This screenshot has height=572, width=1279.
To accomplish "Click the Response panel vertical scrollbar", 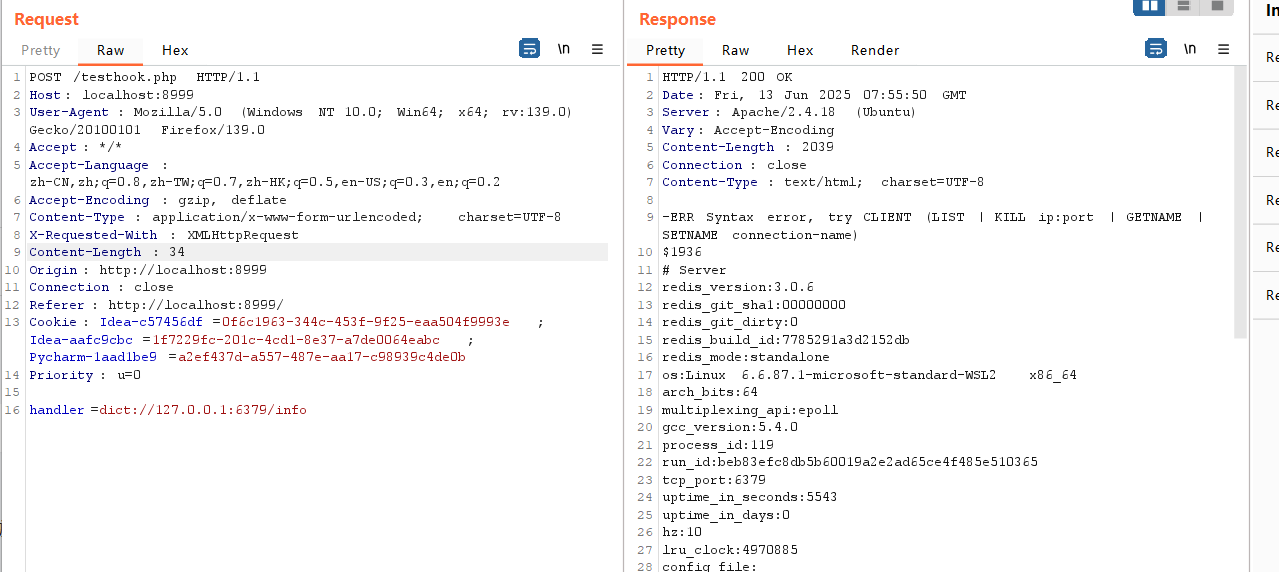I will (1240, 200).
